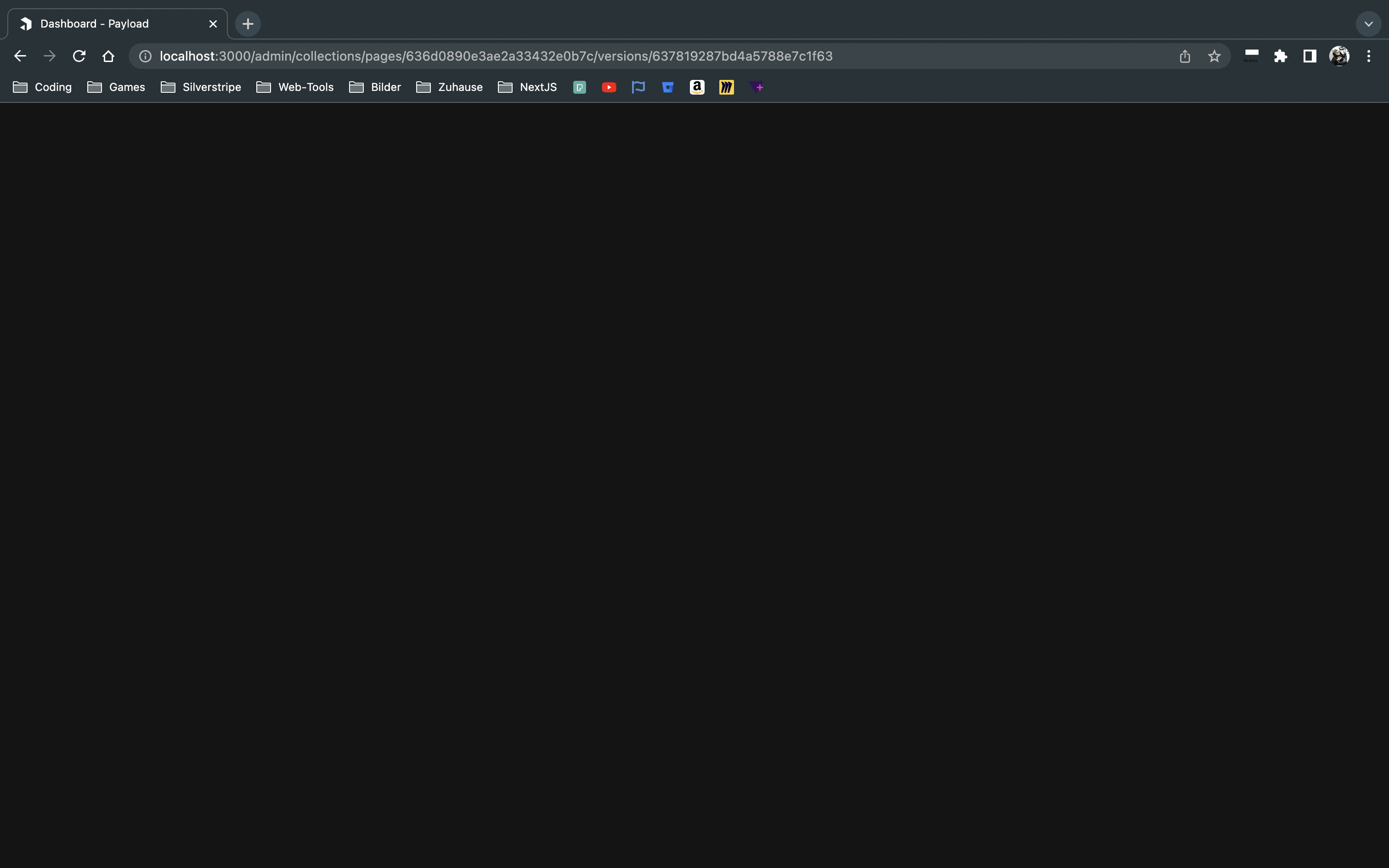
Task: Open the blue flag bookmark icon
Action: [638, 87]
